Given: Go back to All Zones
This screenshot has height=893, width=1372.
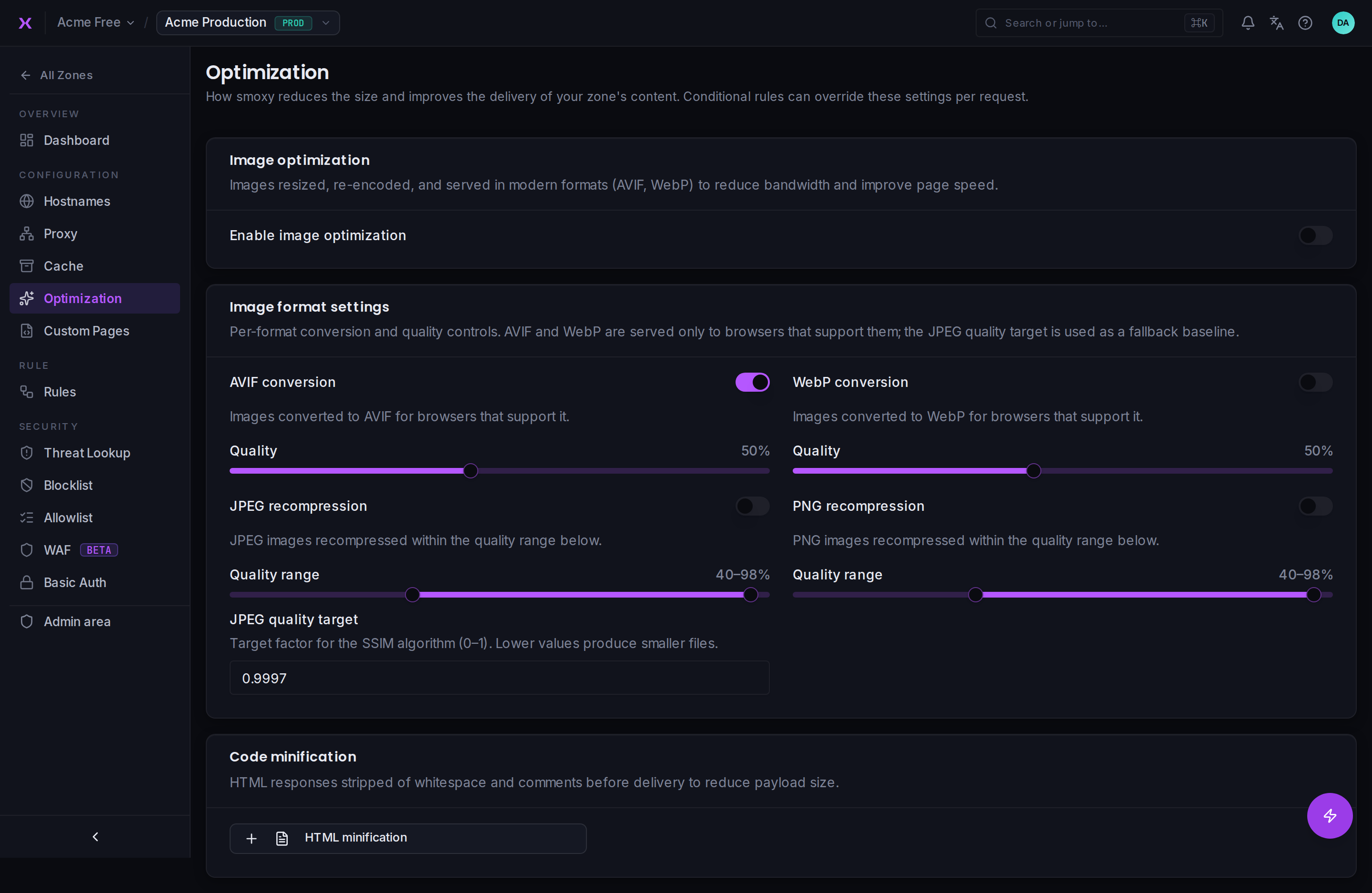Looking at the screenshot, I should 57,75.
